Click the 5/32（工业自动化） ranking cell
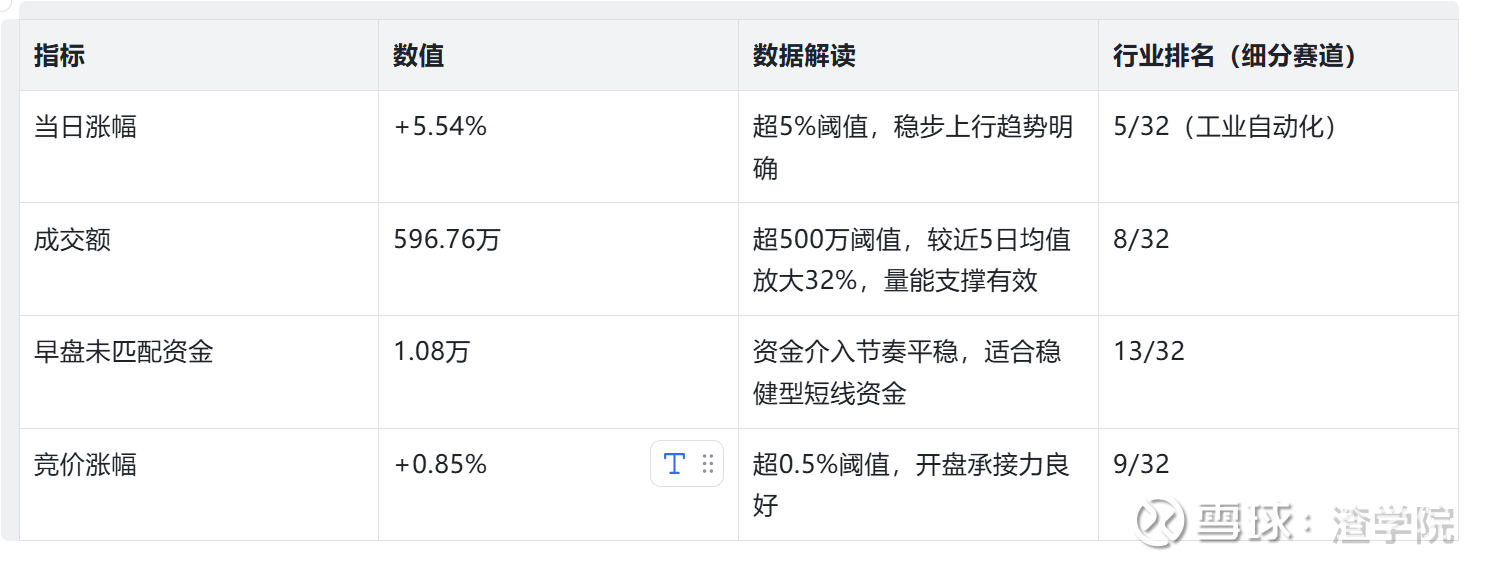The width and height of the screenshot is (1498, 570). (x=1225, y=127)
